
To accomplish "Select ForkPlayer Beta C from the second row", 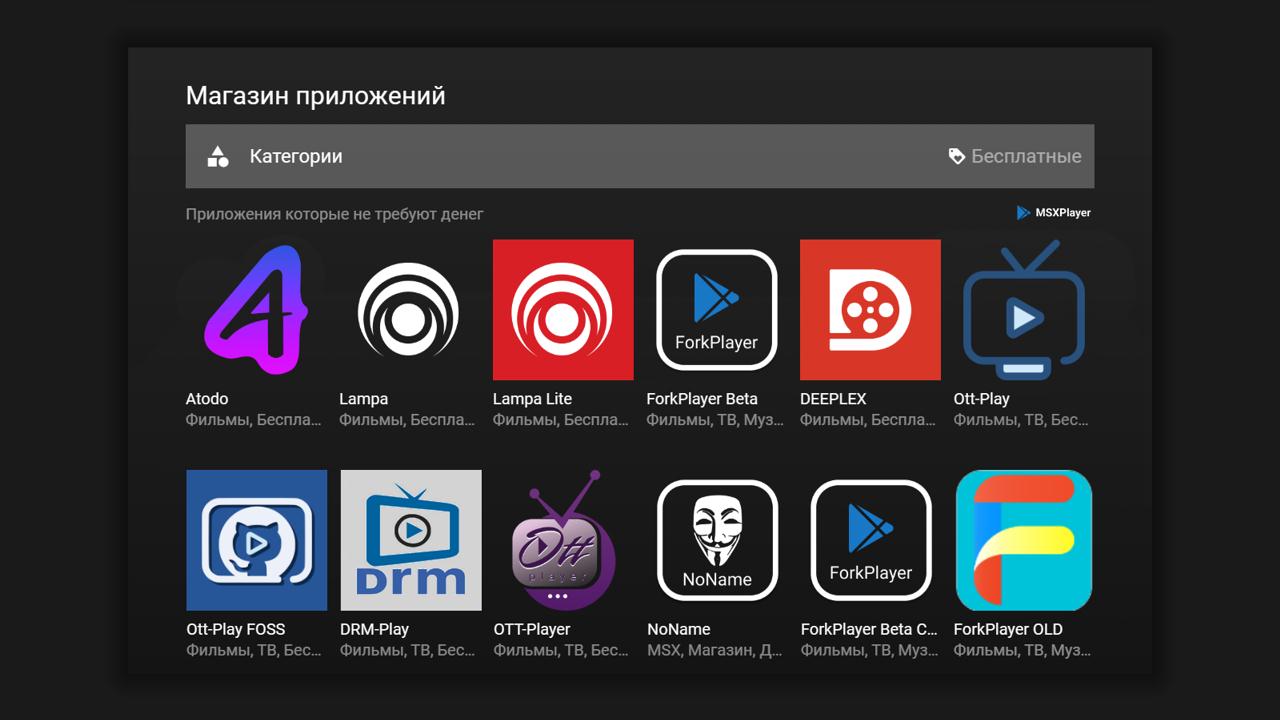I will tap(870, 540).
